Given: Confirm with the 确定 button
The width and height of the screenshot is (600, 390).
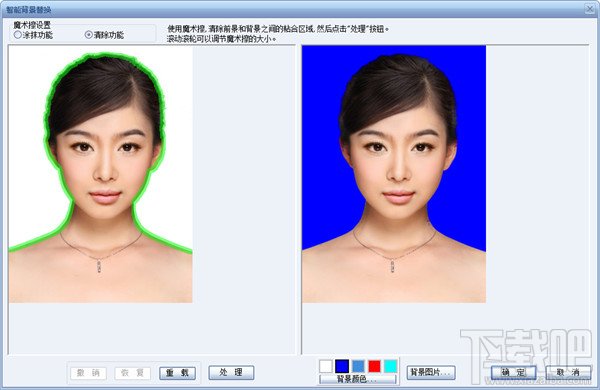Looking at the screenshot, I should click(x=514, y=372).
